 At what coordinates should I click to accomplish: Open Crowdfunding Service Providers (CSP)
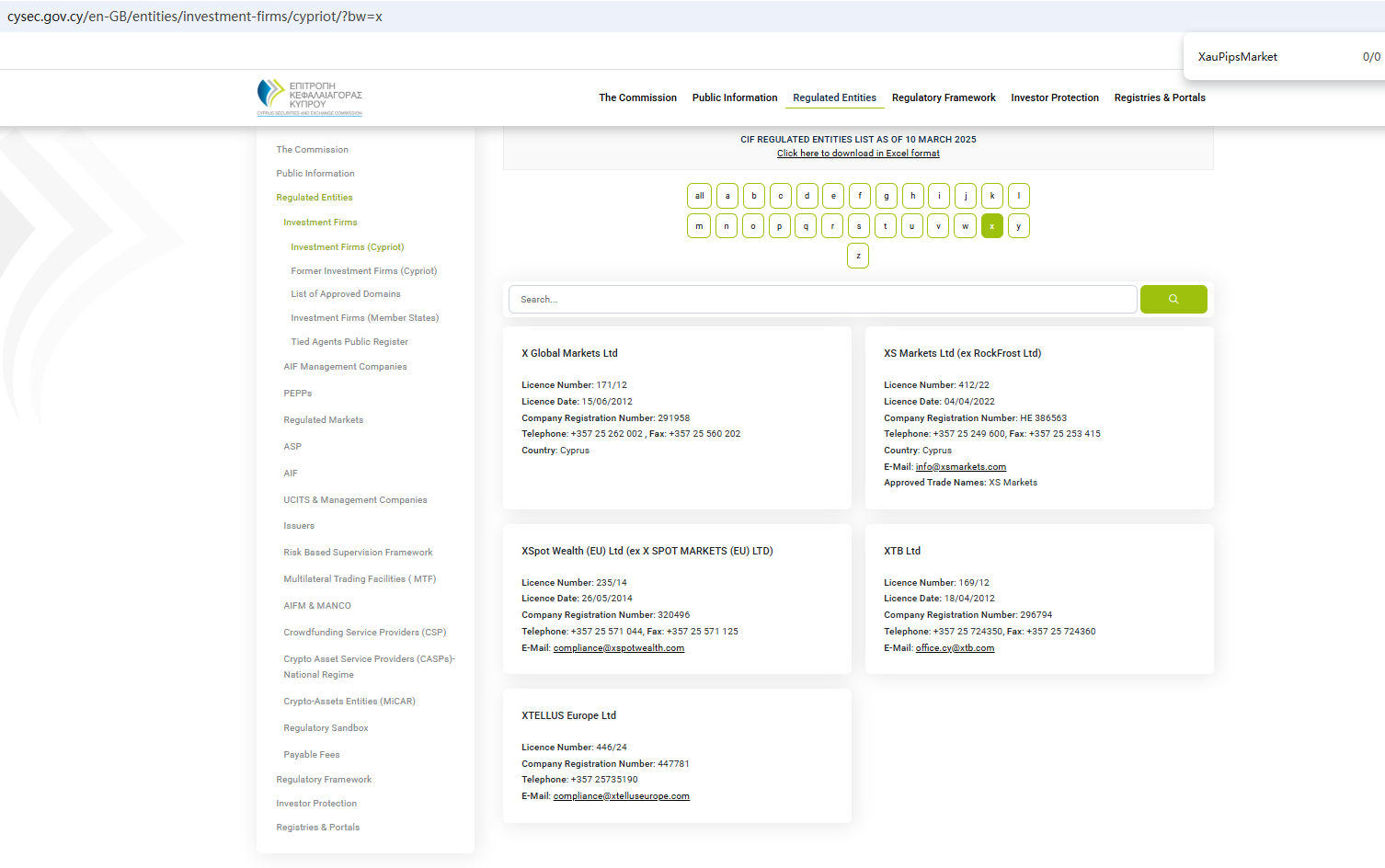[365, 633]
